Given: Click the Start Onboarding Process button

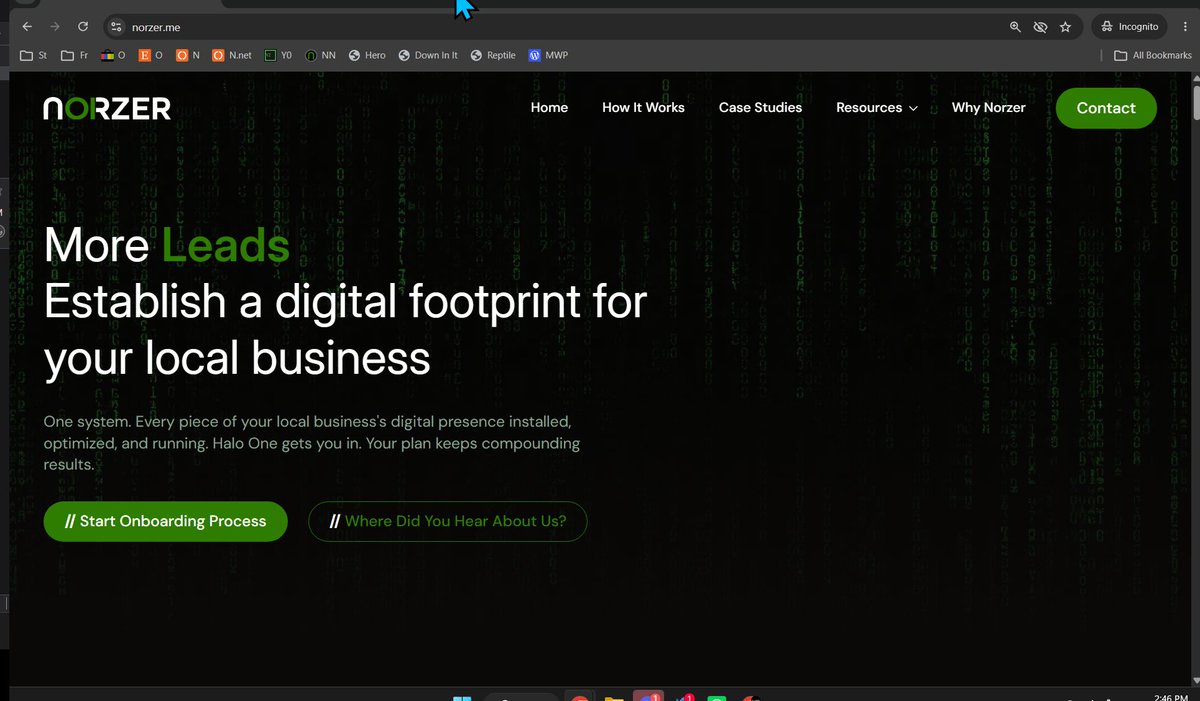Looking at the screenshot, I should pyautogui.click(x=165, y=521).
